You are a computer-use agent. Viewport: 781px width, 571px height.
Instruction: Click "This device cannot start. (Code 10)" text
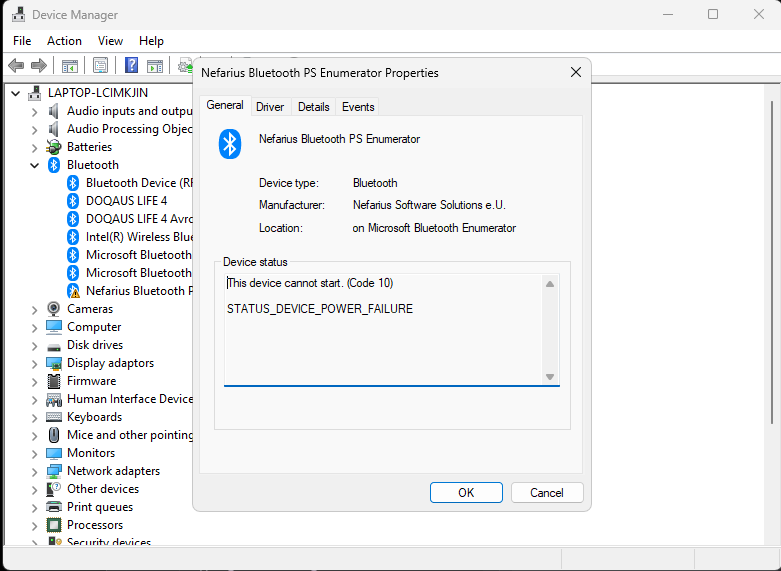tap(310, 283)
